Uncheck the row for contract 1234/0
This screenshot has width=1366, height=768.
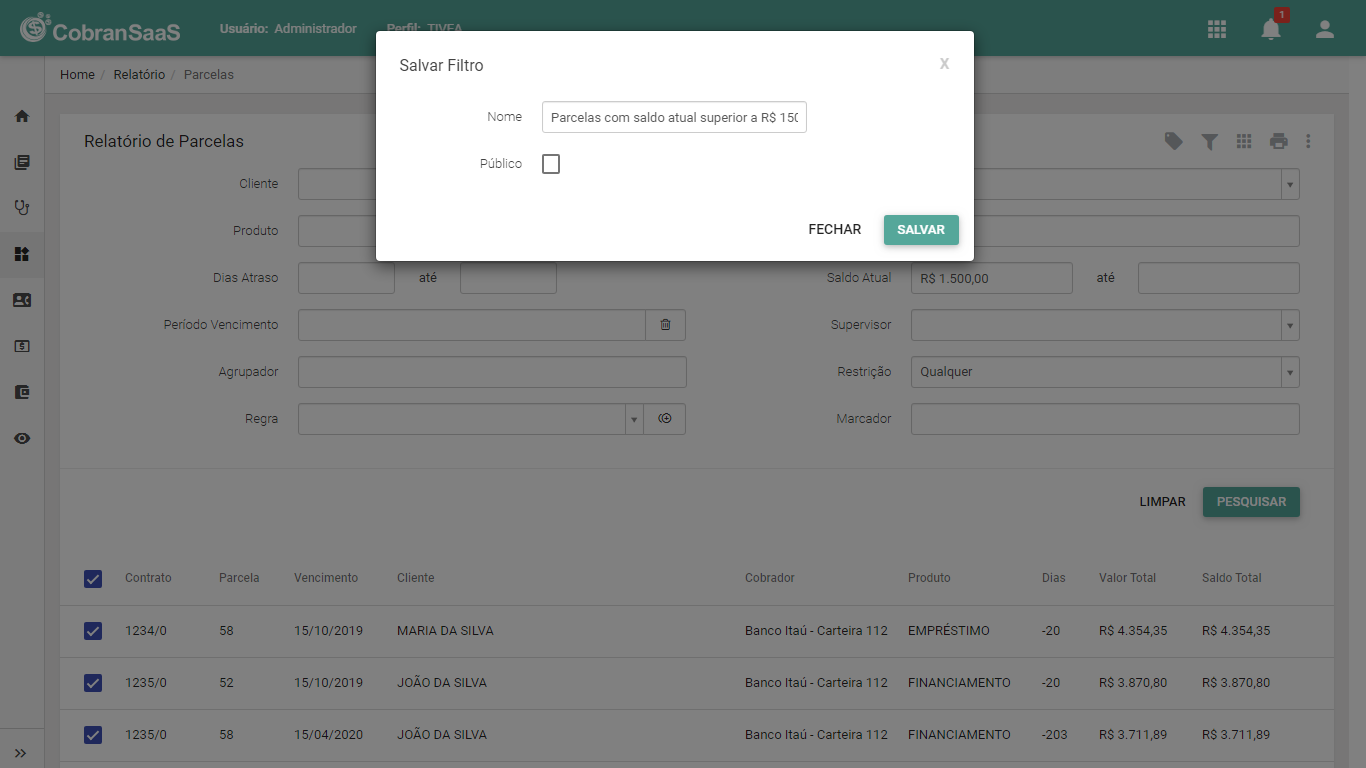pyautogui.click(x=93, y=631)
